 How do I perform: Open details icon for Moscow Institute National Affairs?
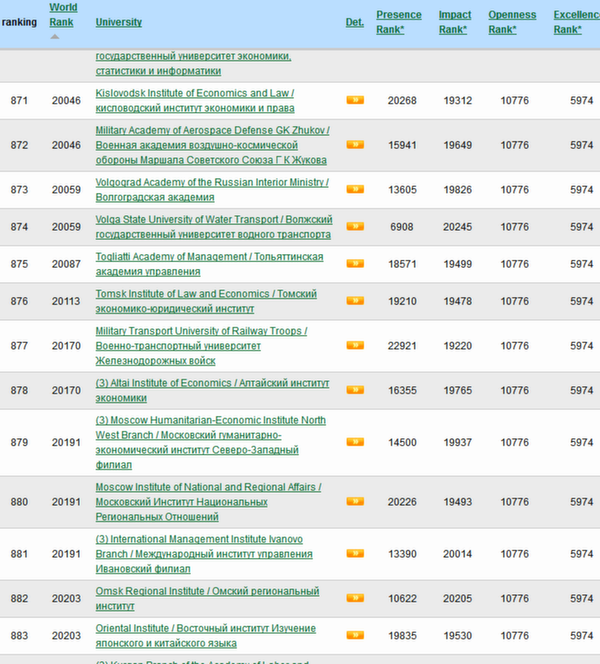355,502
